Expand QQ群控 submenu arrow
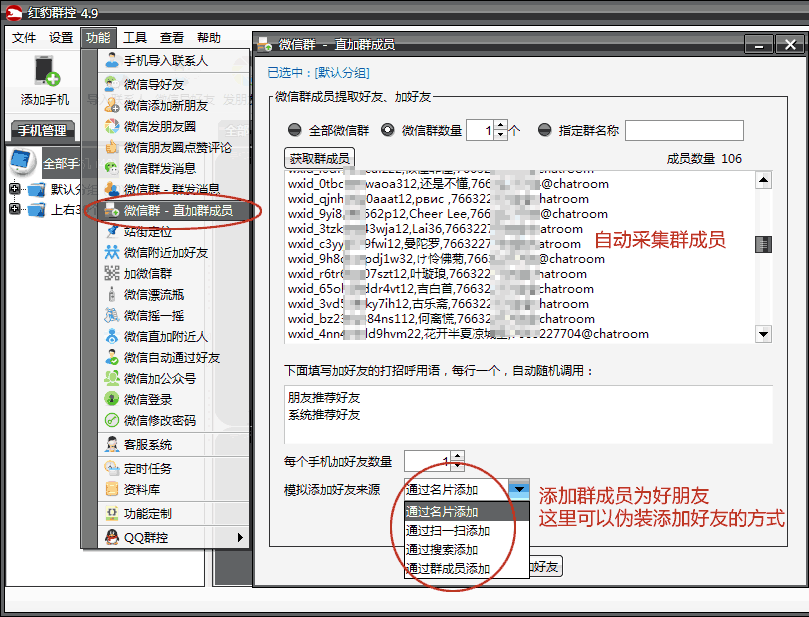Screen dimensions: 809x617 [x=240, y=537]
